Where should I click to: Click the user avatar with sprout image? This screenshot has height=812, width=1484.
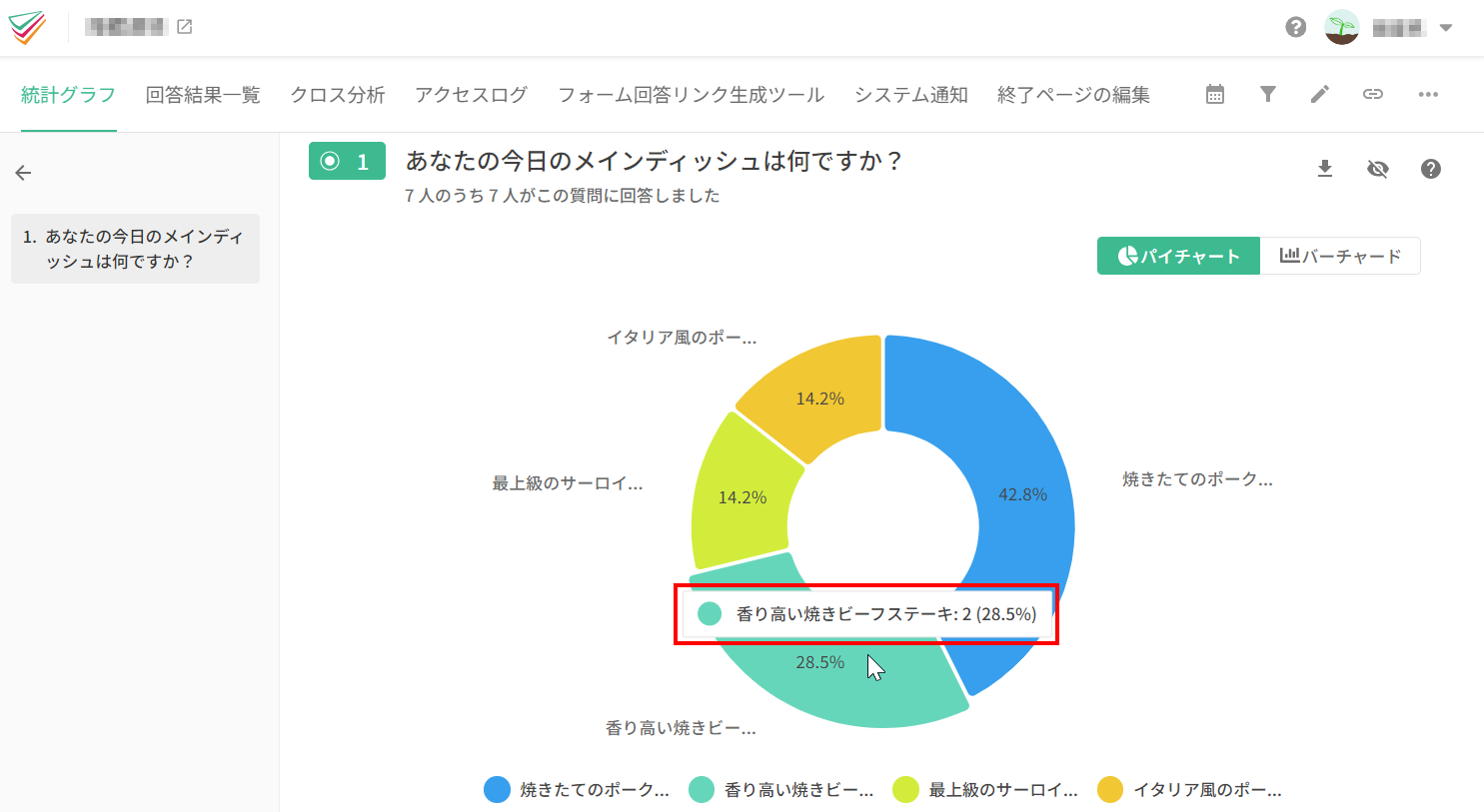[1342, 27]
